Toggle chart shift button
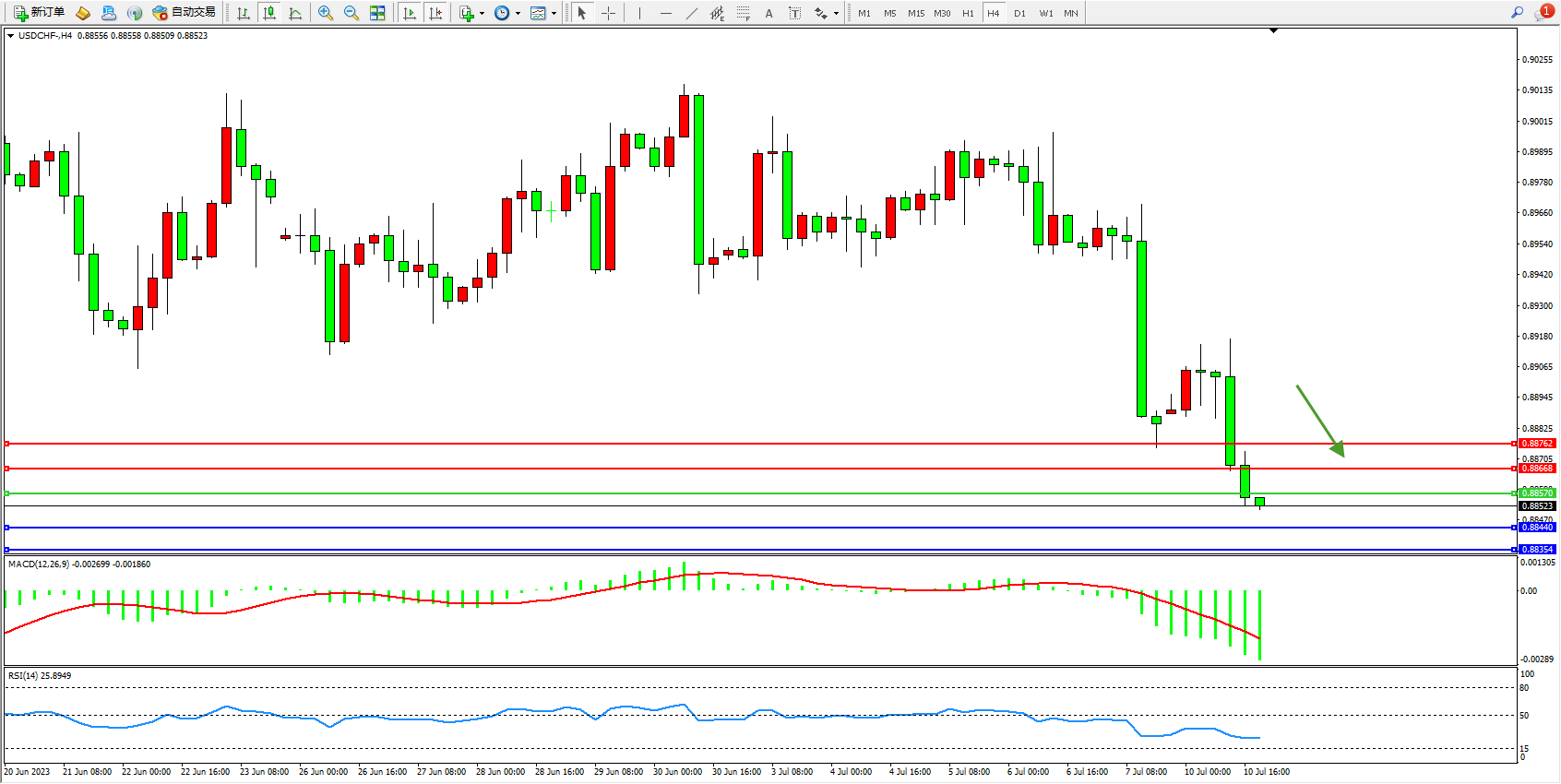The image size is (1561, 784). coord(435,13)
